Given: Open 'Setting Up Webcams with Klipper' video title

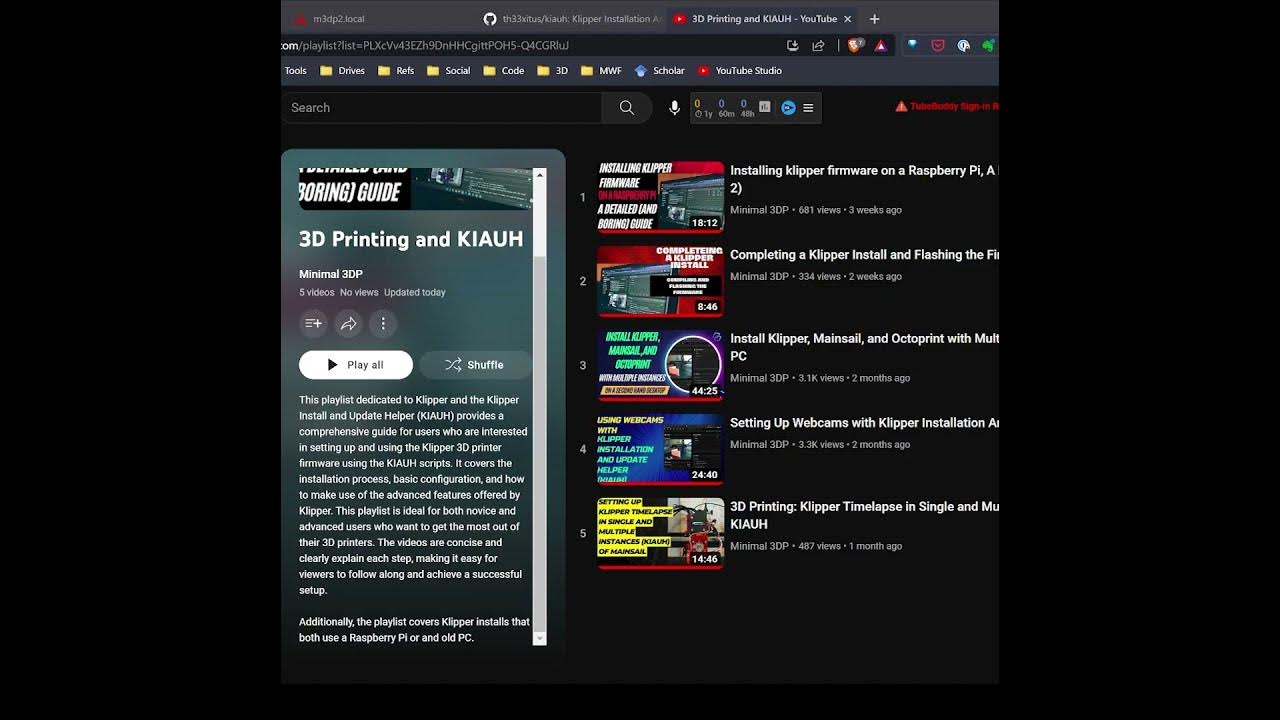Looking at the screenshot, I should [864, 423].
